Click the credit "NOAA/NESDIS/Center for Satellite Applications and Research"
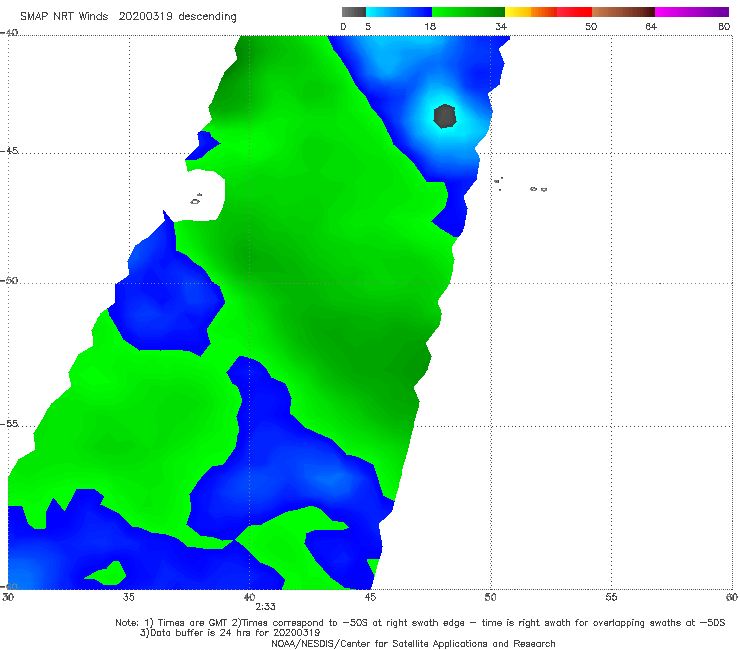Screen dimensions: 740x650 point(413,644)
